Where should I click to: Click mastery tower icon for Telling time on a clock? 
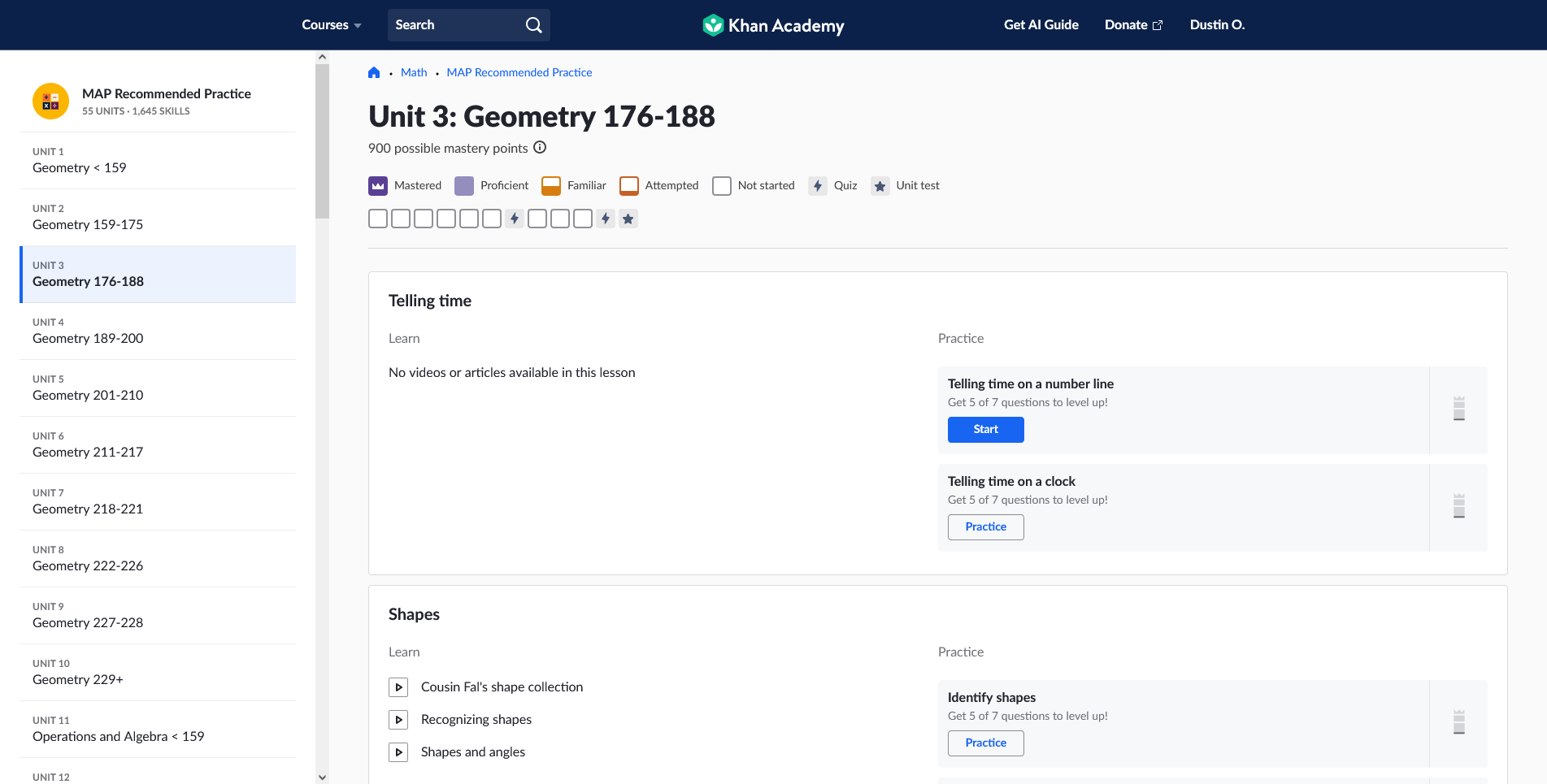click(x=1459, y=506)
